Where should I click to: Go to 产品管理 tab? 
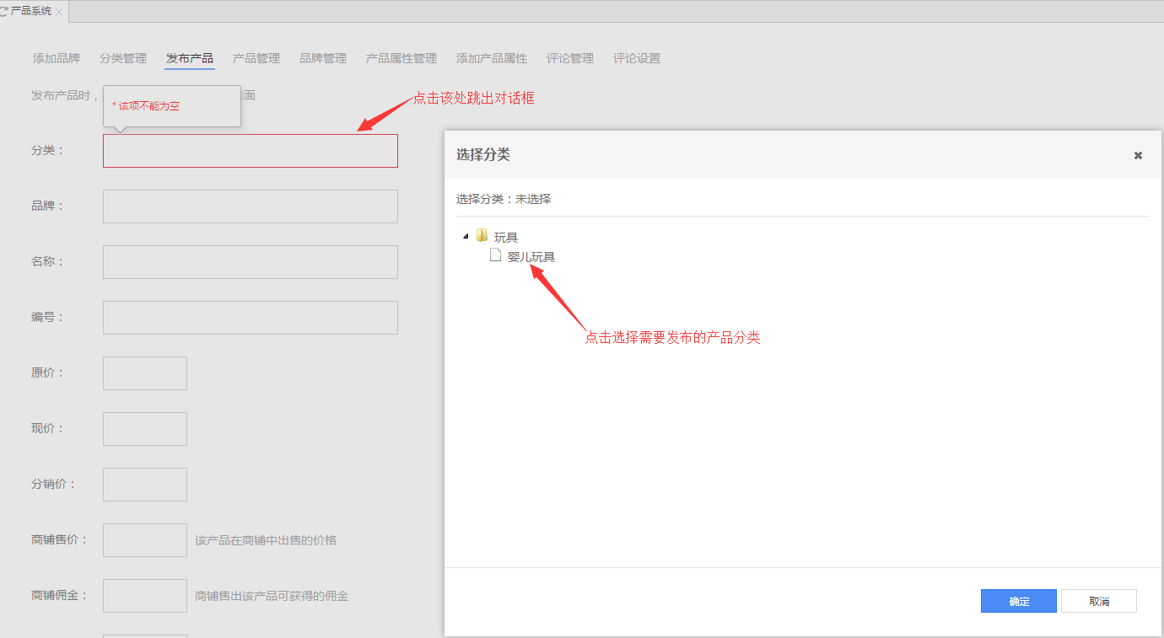256,58
